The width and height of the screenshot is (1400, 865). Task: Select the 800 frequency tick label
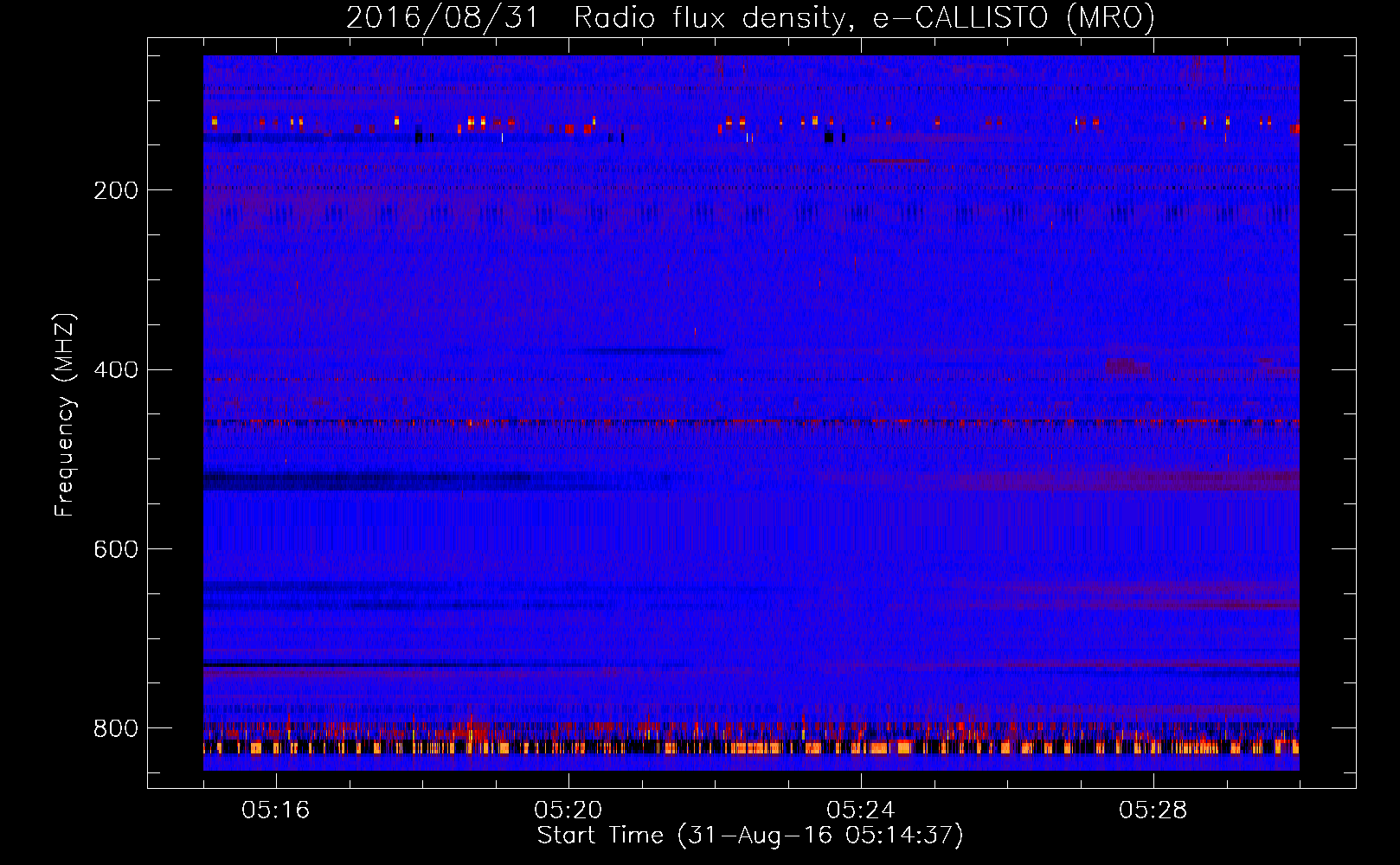tap(116, 729)
